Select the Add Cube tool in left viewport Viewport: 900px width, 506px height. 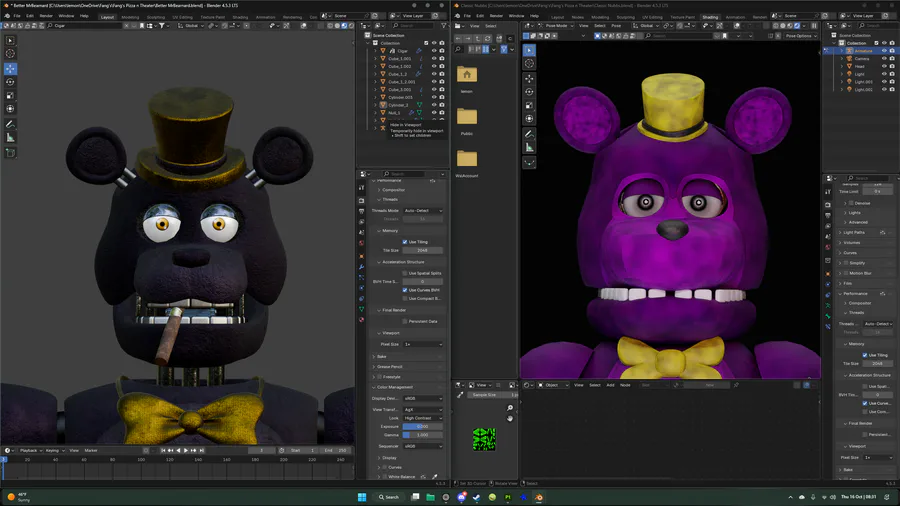[10, 153]
